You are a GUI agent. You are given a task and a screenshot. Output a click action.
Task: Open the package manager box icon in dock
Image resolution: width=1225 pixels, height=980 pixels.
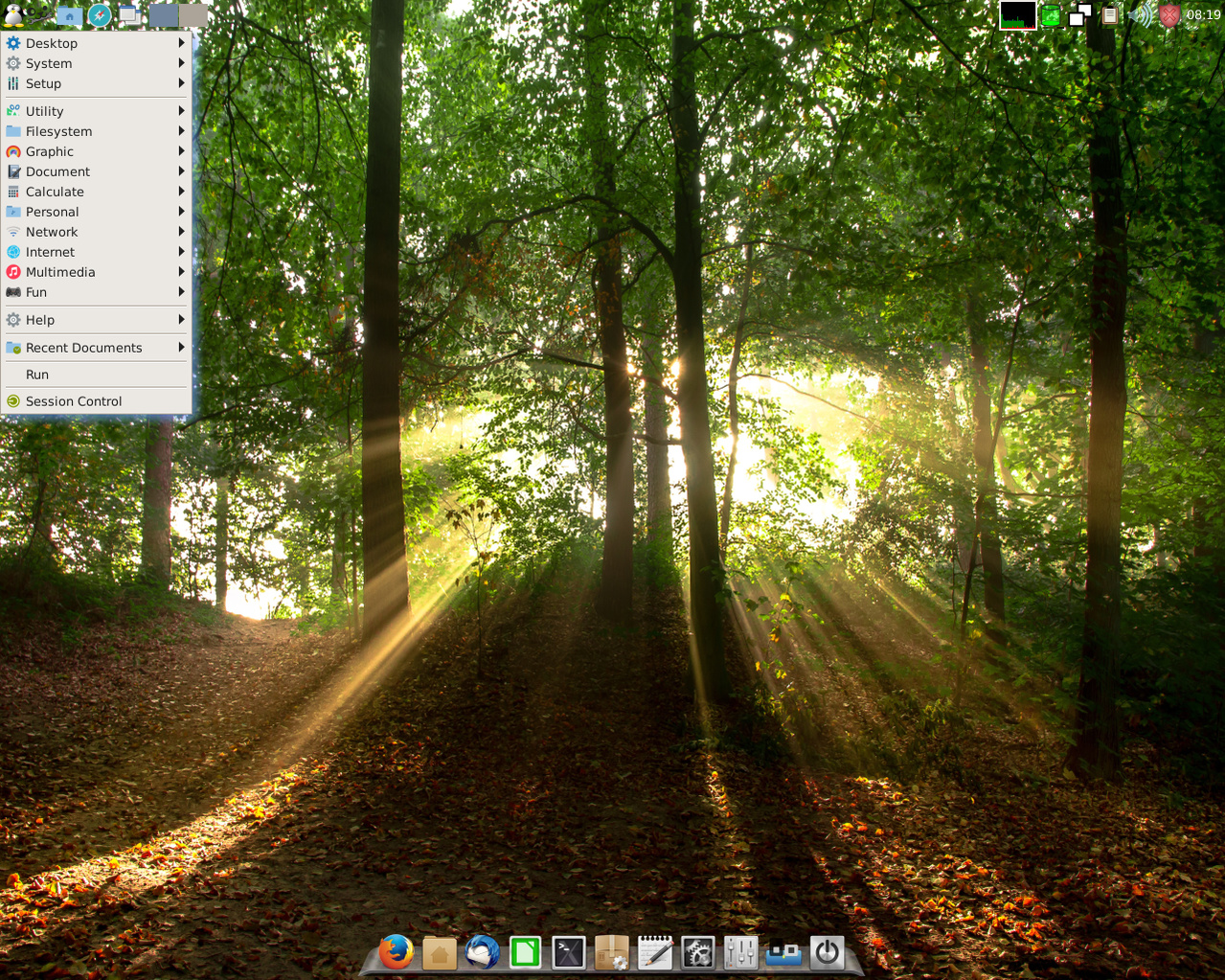pos(611,952)
